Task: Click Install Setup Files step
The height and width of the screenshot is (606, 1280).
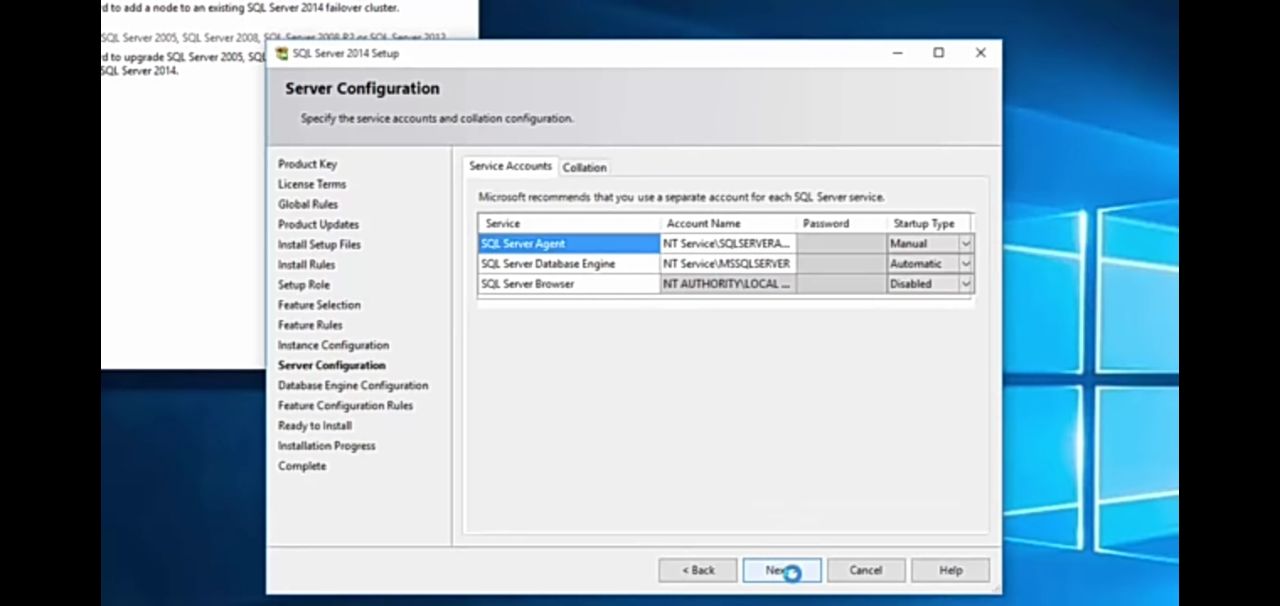Action: coord(319,244)
